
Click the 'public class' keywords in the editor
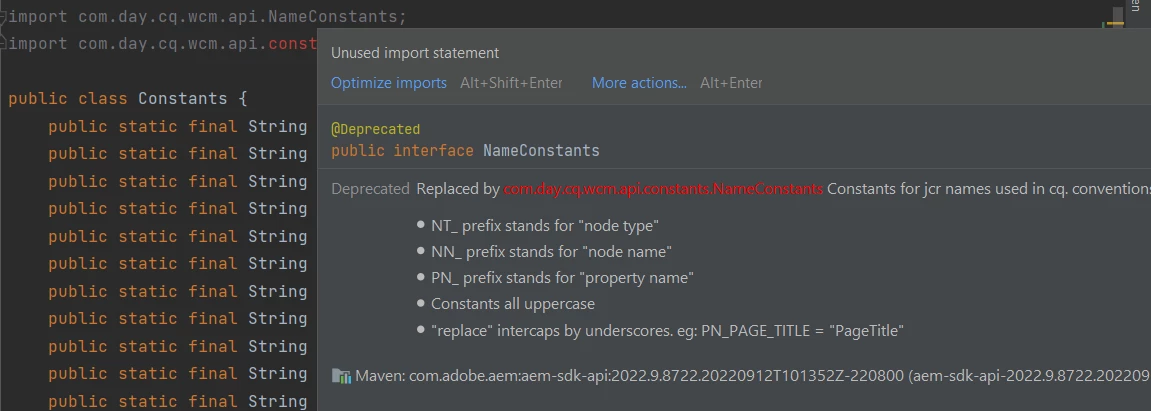[x=68, y=99]
